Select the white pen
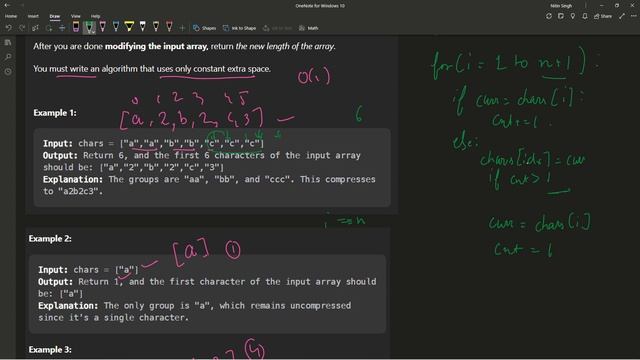This screenshot has height=360, width=640. coord(143,27)
